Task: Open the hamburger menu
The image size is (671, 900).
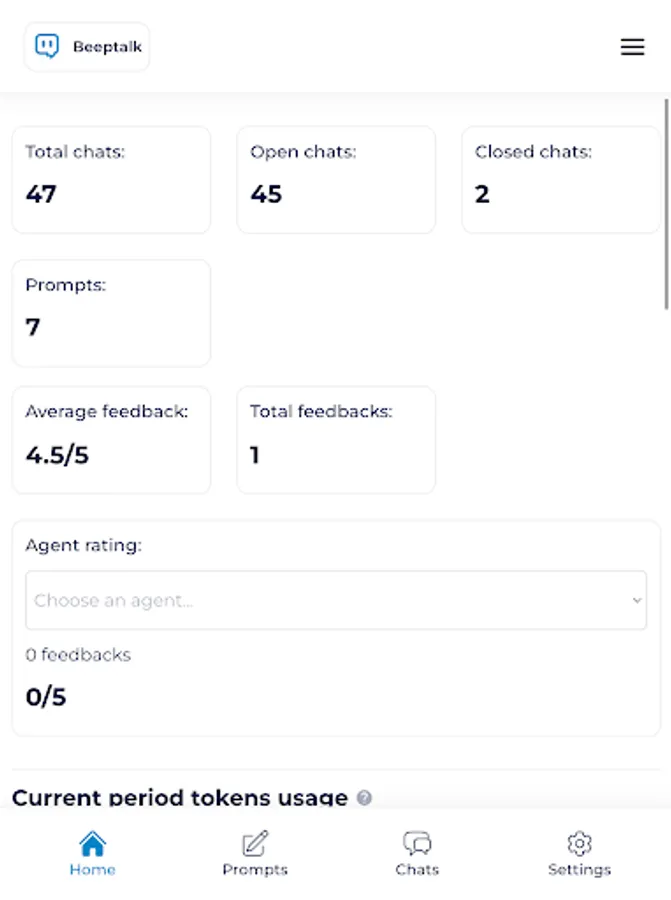Action: click(632, 47)
